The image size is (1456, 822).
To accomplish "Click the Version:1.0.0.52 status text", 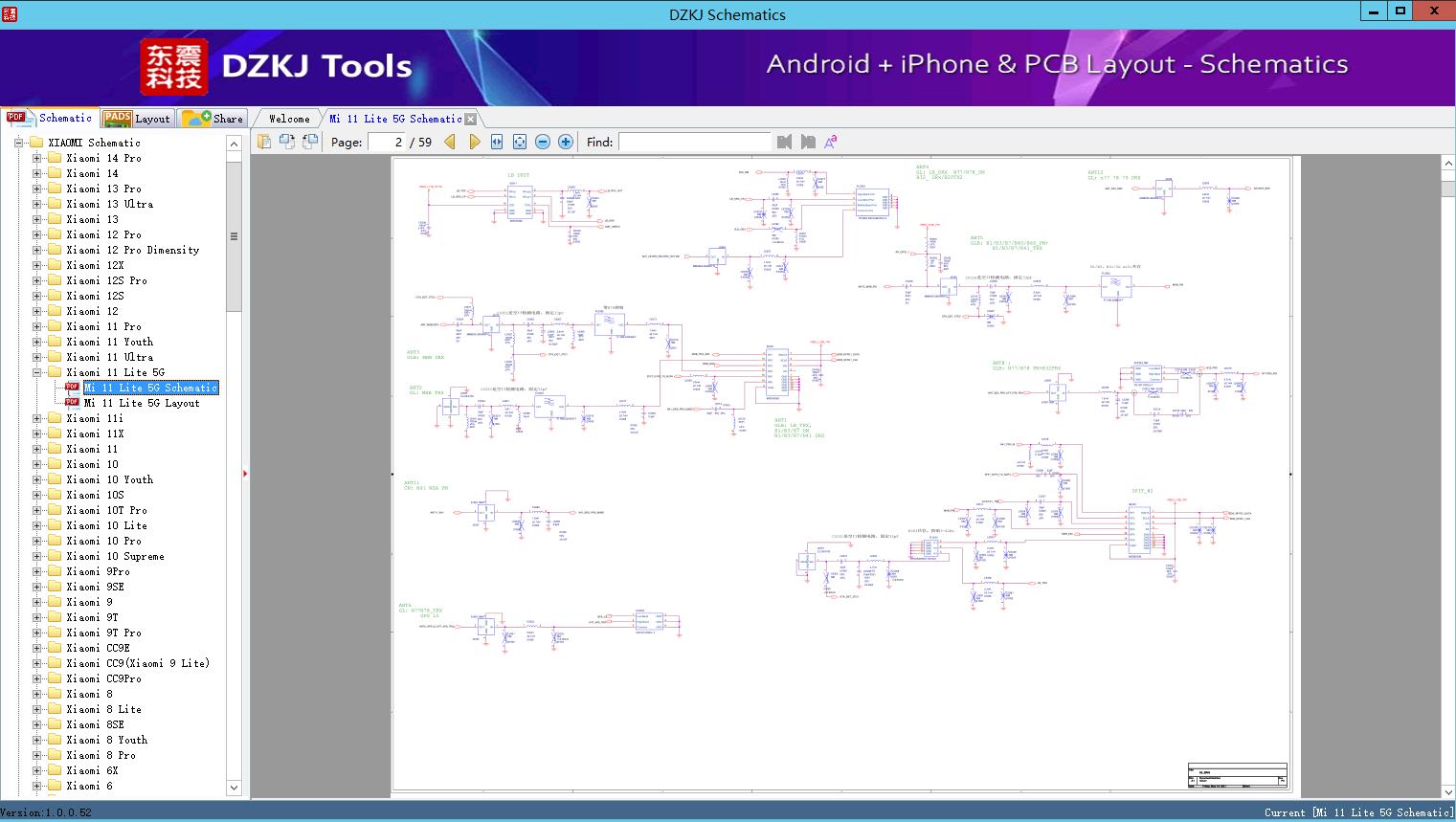I will point(46,812).
